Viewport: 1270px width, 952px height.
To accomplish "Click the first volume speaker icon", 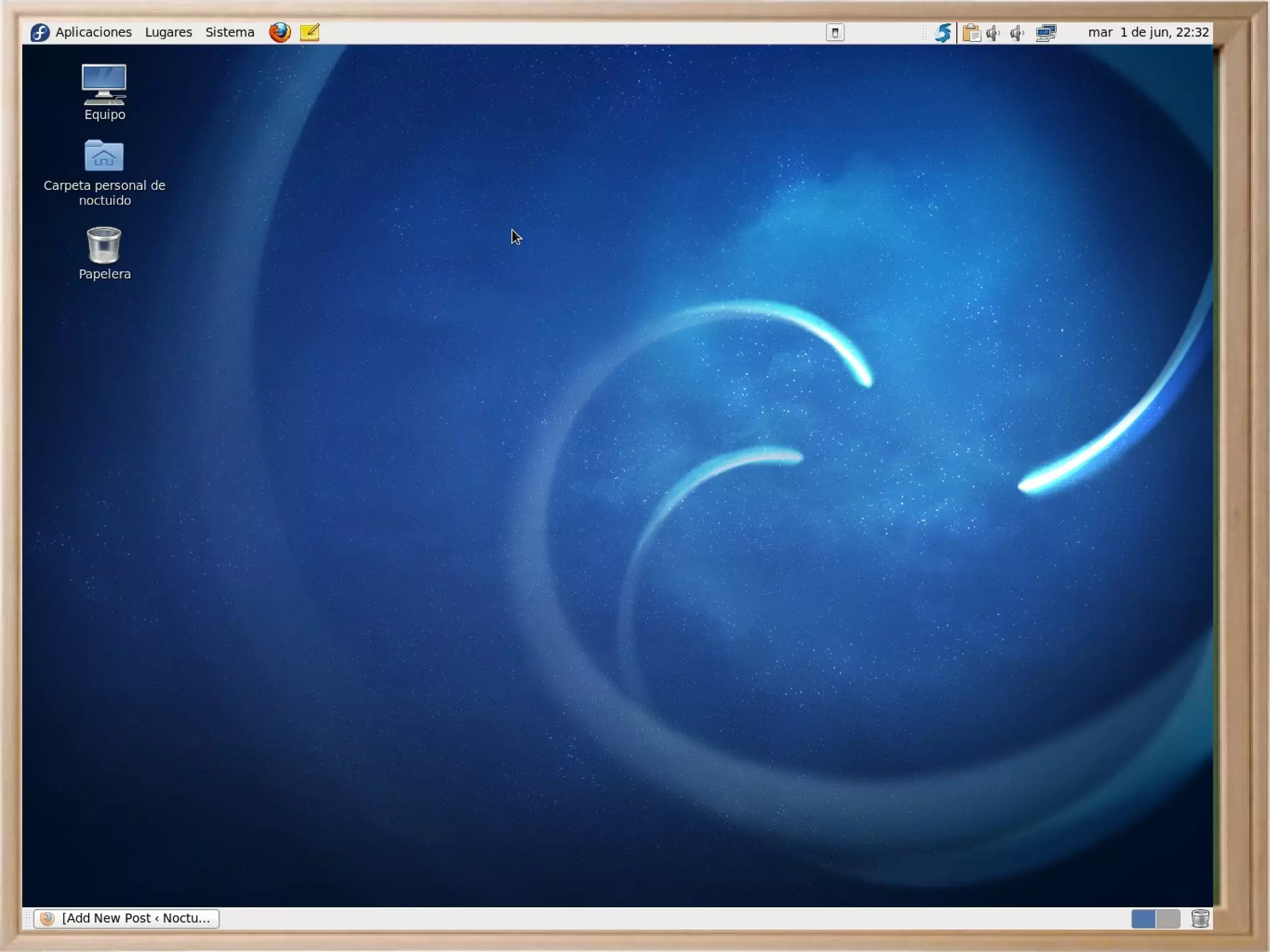I will pyautogui.click(x=993, y=32).
